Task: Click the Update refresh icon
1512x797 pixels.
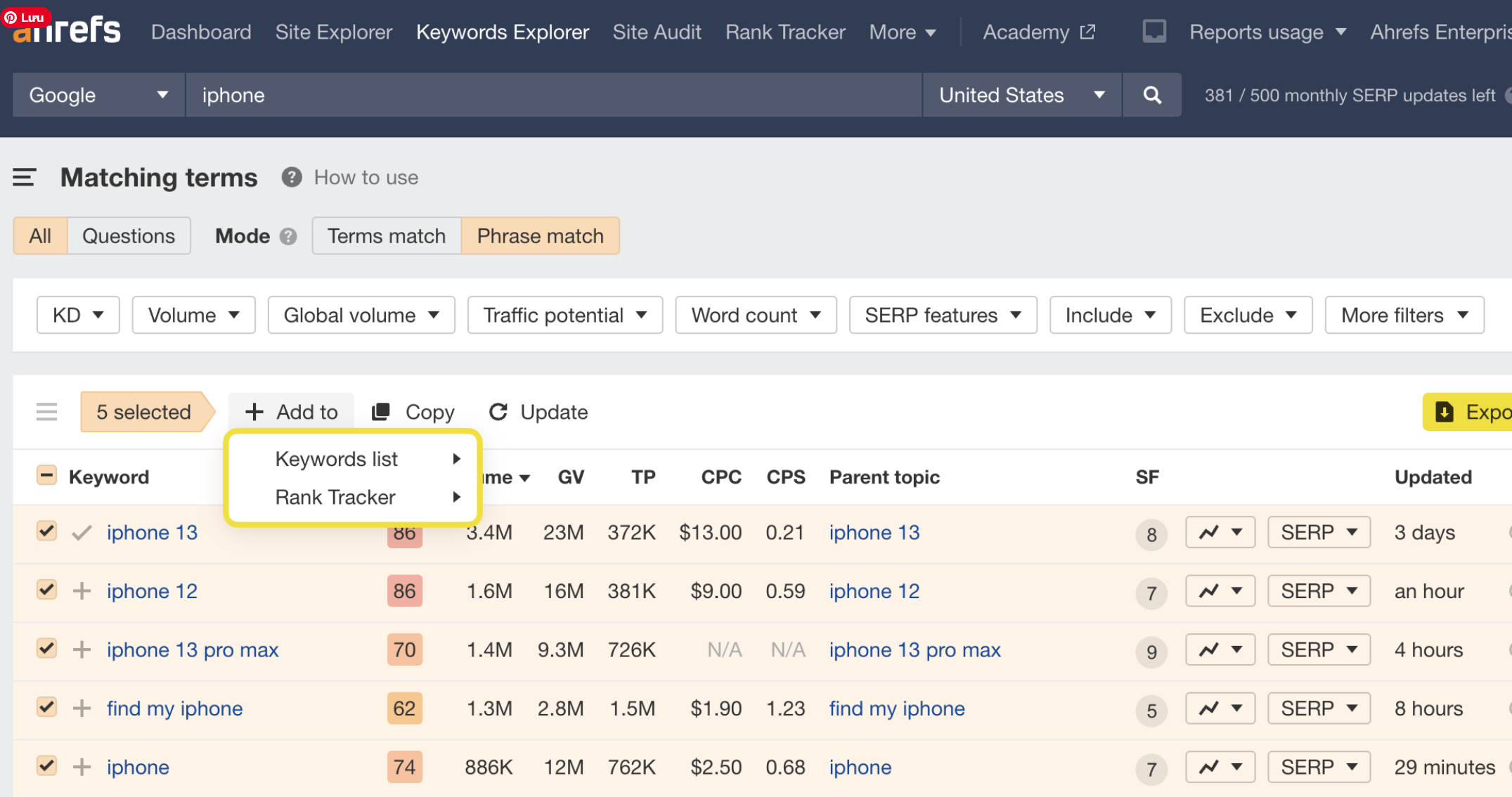Action: point(498,412)
